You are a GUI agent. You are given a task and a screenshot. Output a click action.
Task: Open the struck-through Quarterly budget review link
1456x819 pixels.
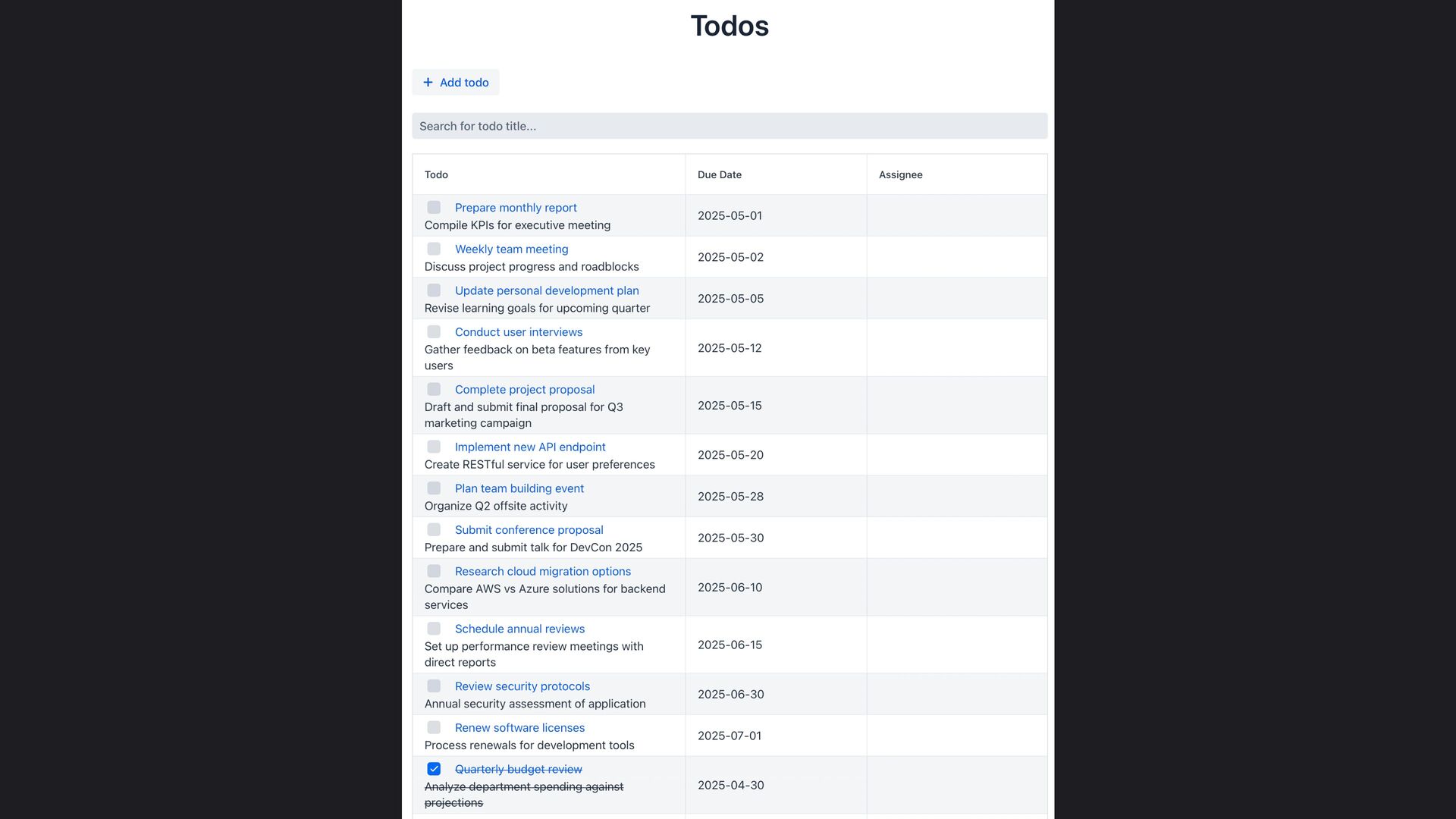click(x=519, y=769)
